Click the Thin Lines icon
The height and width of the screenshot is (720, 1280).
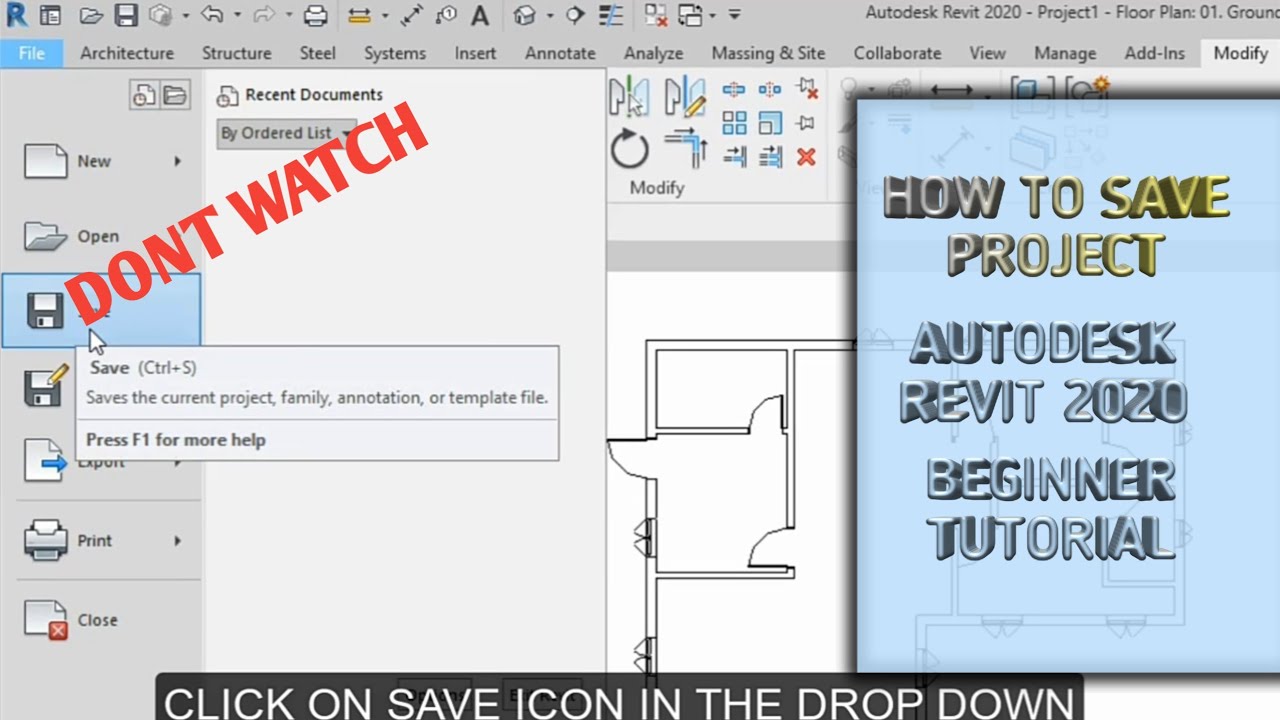611,15
